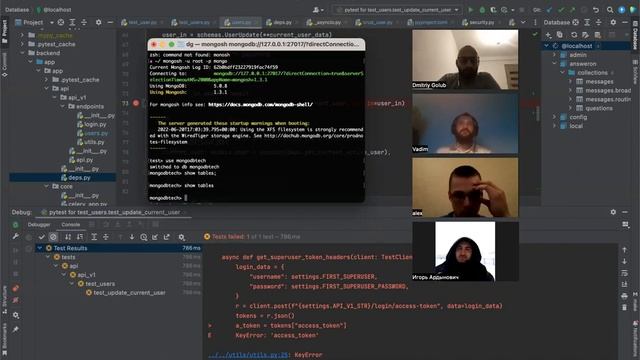This screenshot has height=360, width=640.
Task: Collapse the backend folder
Action: coord(23,53)
